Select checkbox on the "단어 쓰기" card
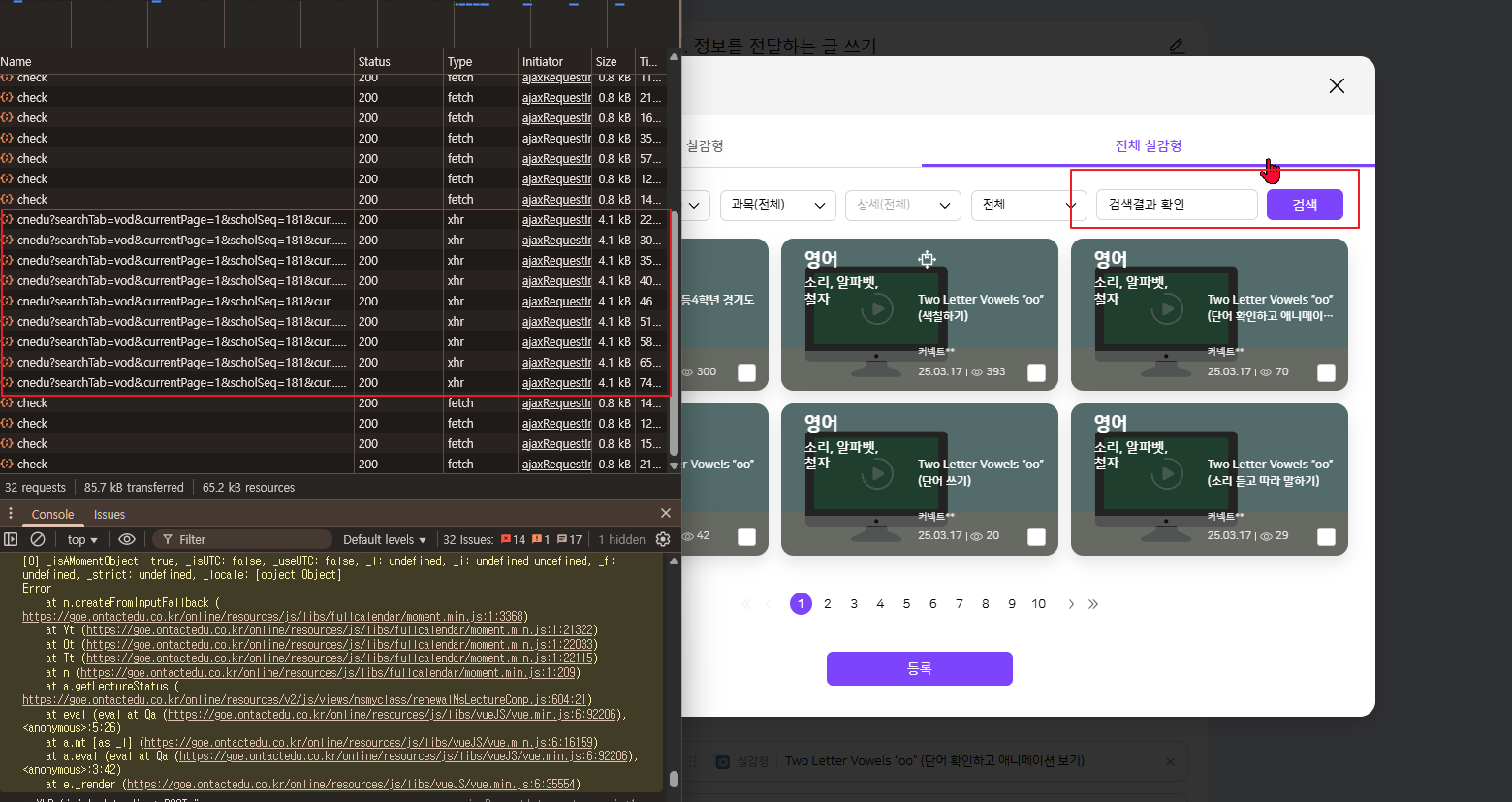Screen dimensions: 1512x802 click(x=1036, y=537)
